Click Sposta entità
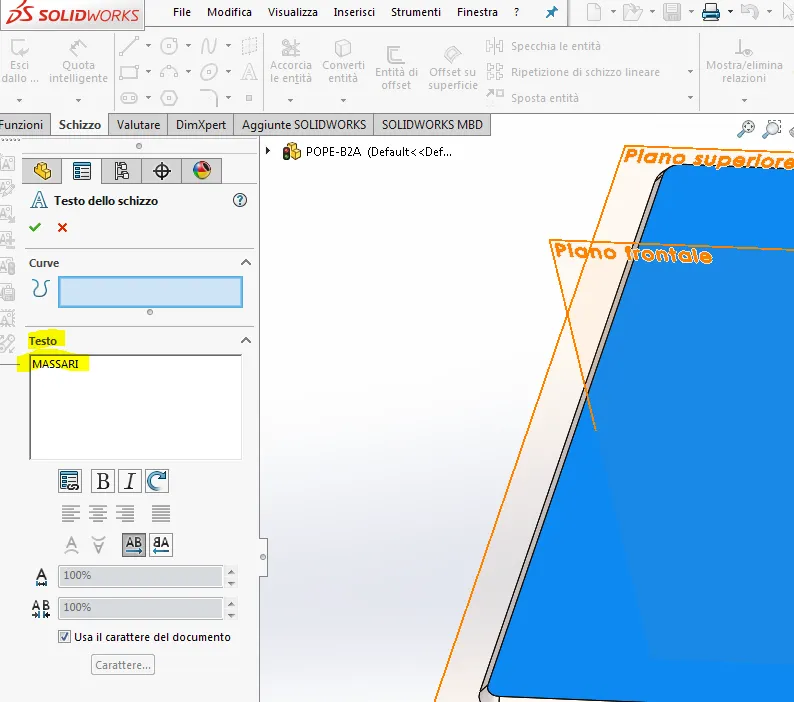 [x=532, y=98]
